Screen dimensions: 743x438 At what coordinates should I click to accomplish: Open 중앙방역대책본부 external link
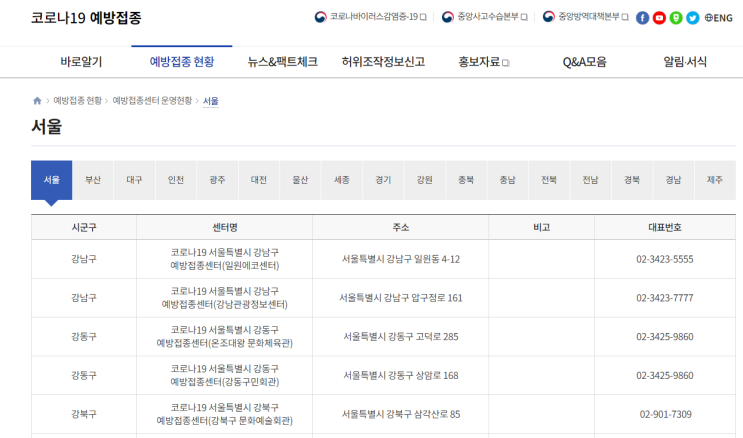point(586,17)
